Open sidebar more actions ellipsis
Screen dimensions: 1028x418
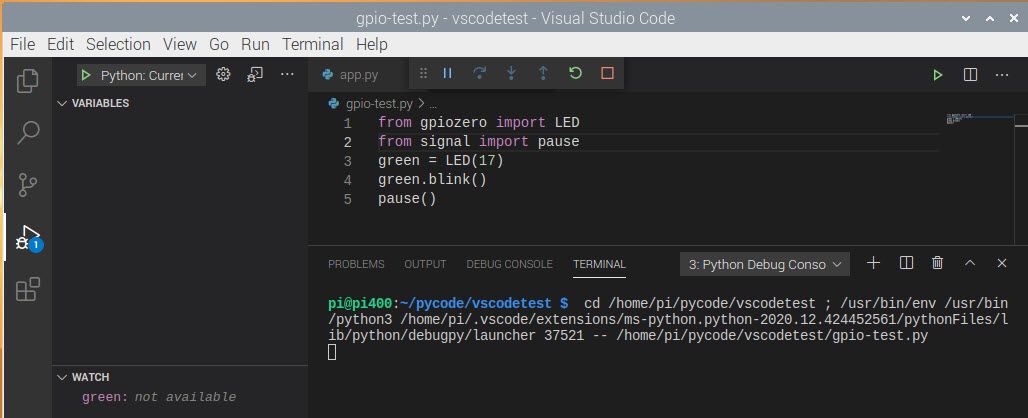point(287,75)
